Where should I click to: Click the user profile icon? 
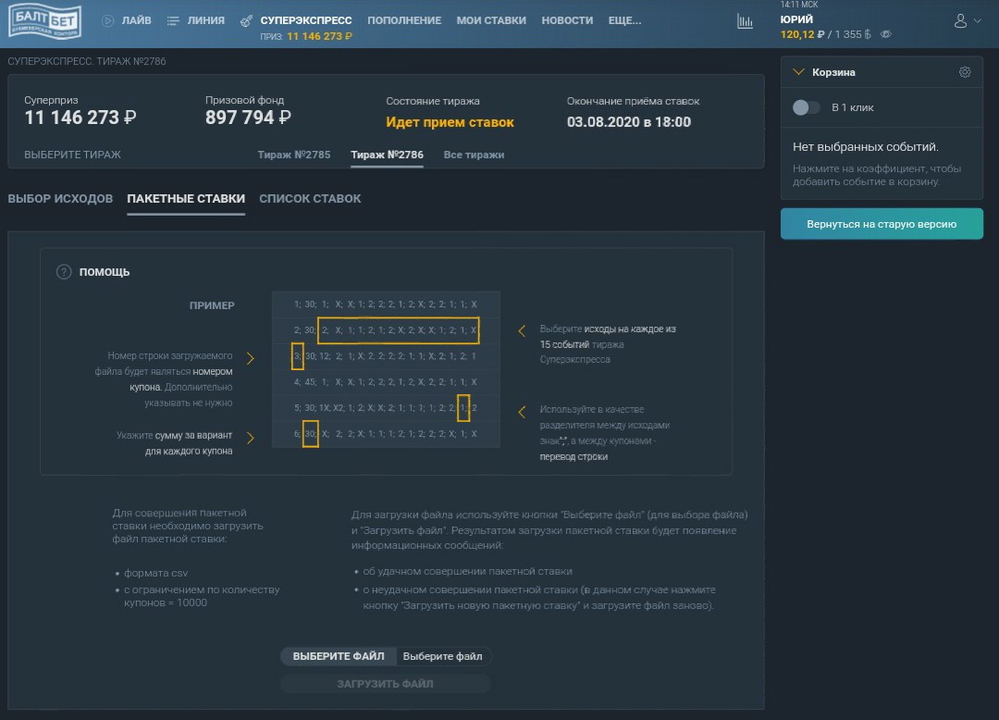(x=960, y=21)
